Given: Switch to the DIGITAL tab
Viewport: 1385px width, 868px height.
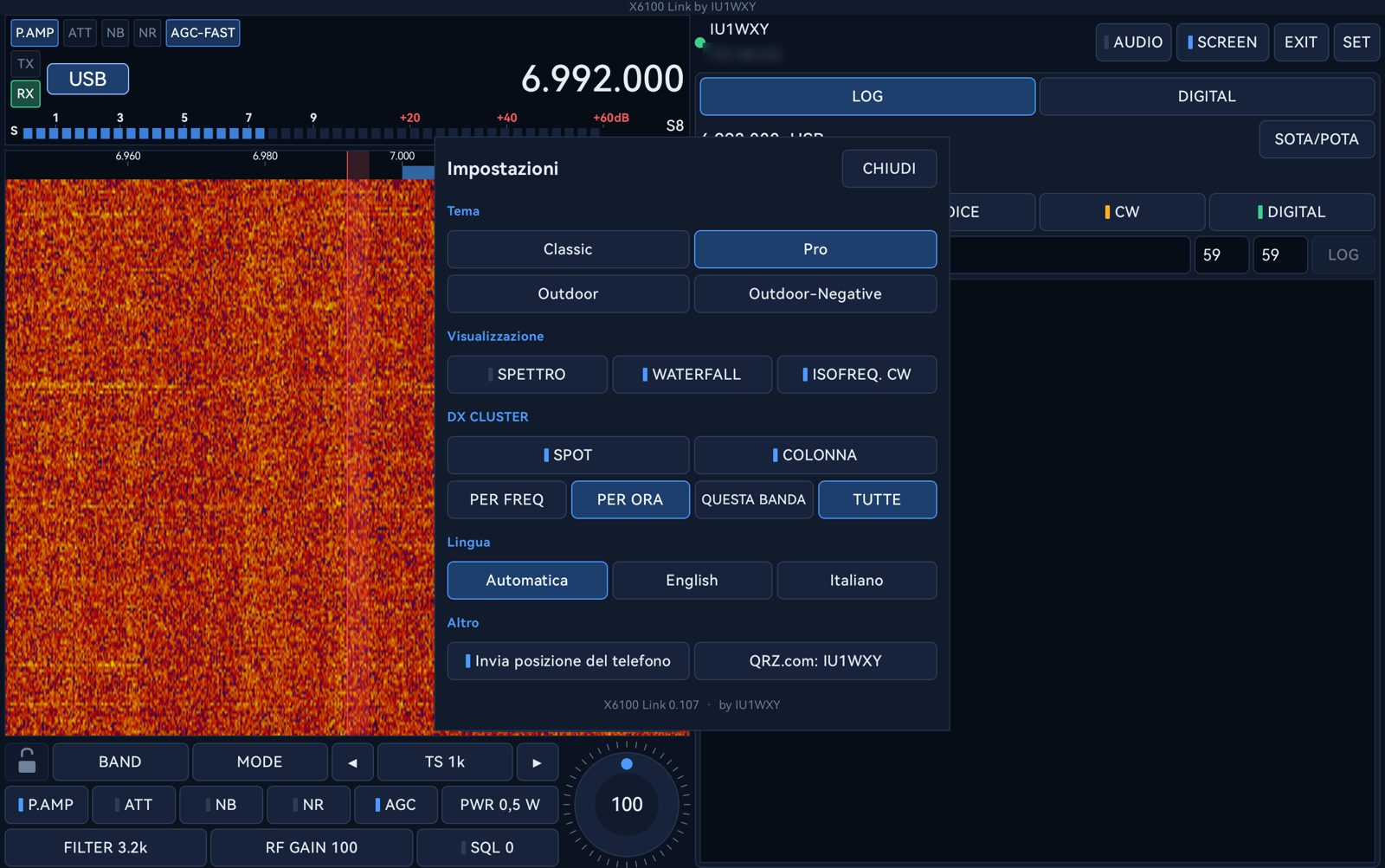Looking at the screenshot, I should (1207, 96).
